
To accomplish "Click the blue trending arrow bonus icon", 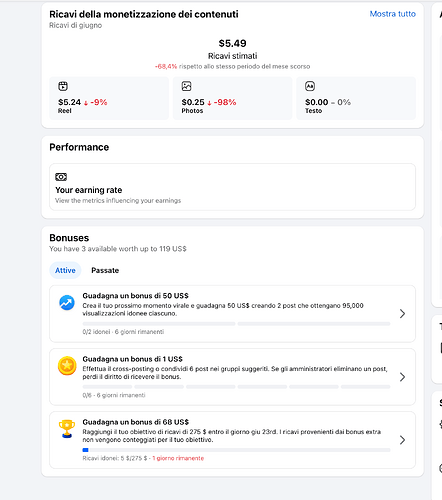I will (x=67, y=303).
